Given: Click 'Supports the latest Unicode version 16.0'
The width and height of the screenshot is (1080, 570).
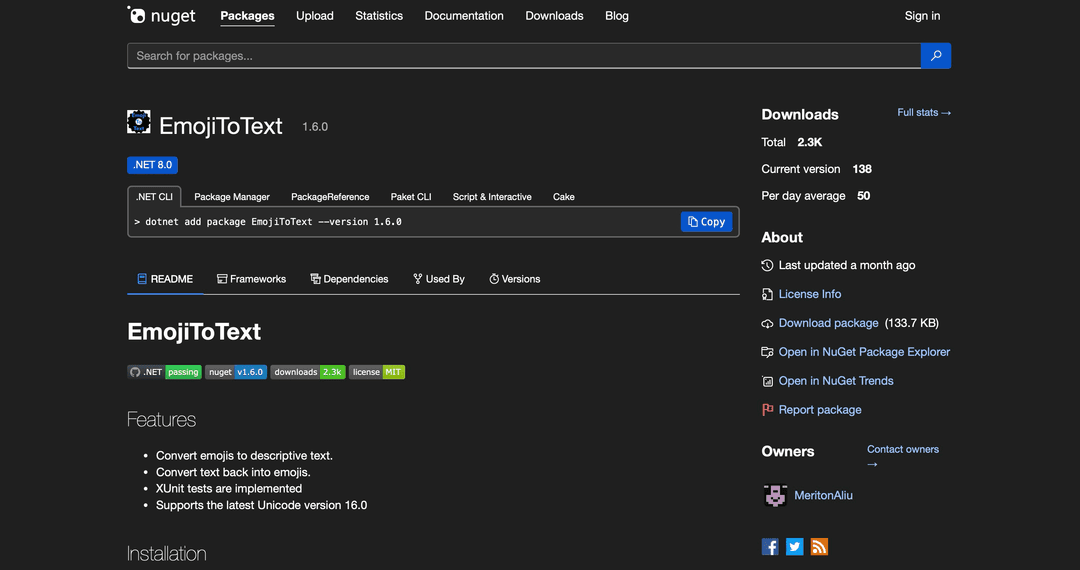Looking at the screenshot, I should click(262, 505).
